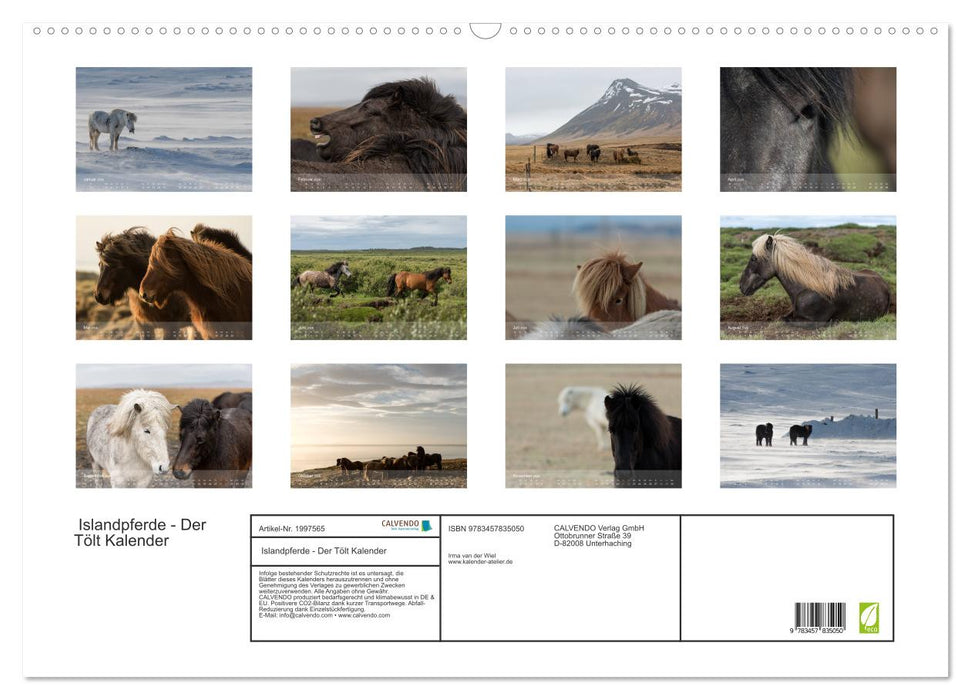
Task: Select the June horses running in green field
Action: (x=378, y=277)
